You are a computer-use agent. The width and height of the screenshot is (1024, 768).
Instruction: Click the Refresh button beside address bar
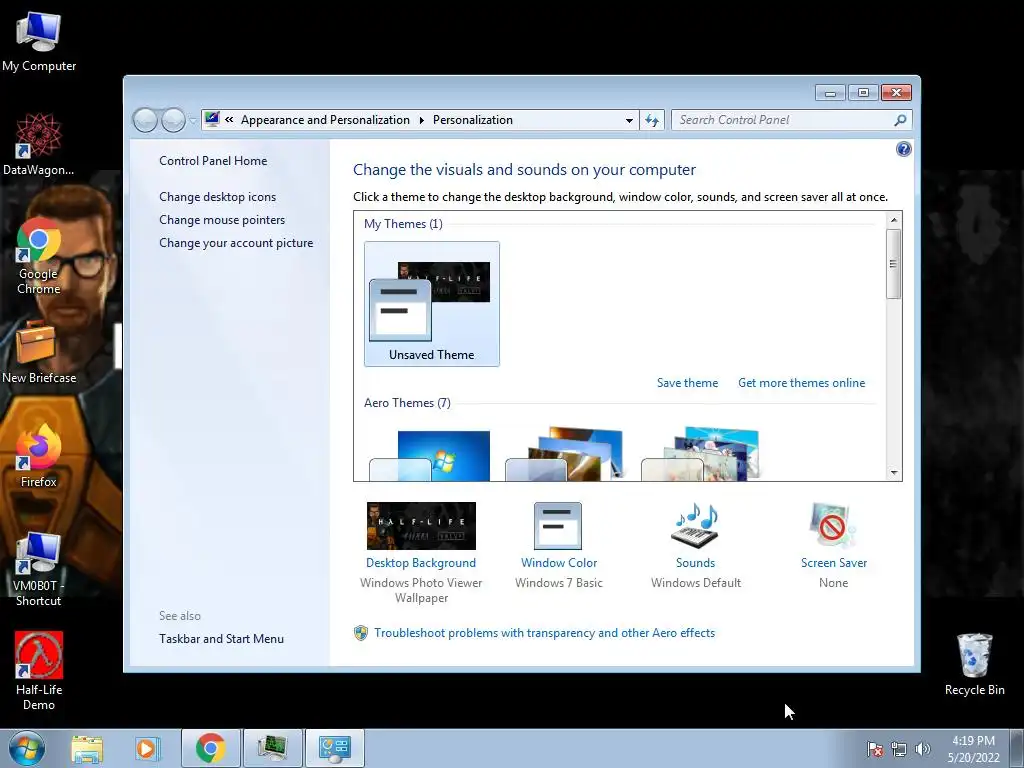[x=652, y=120]
